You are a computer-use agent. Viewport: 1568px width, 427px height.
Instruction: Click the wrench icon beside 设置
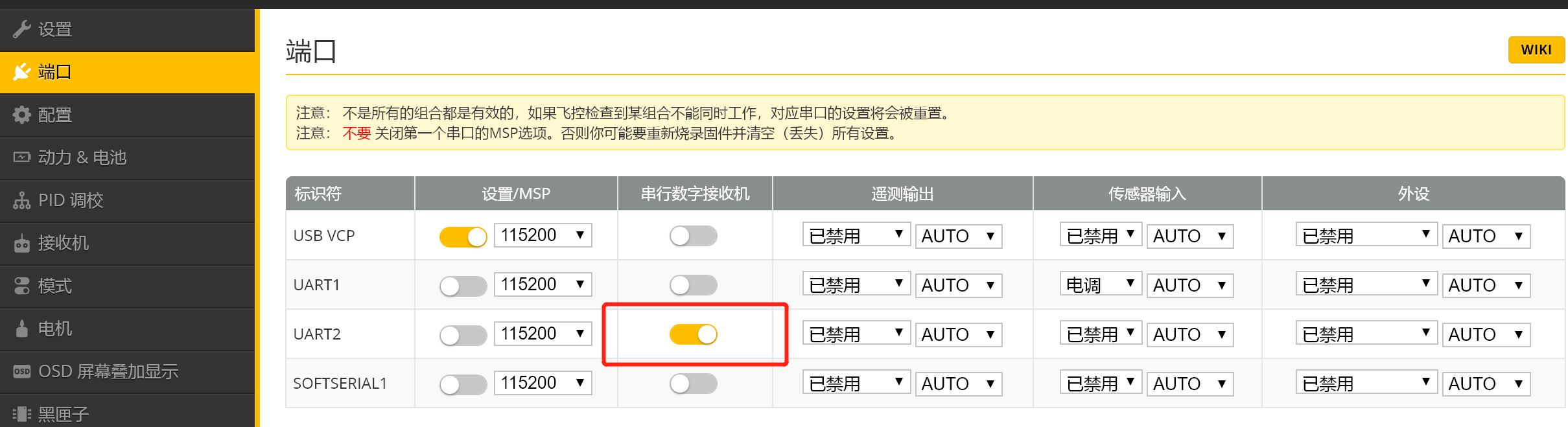tap(22, 29)
